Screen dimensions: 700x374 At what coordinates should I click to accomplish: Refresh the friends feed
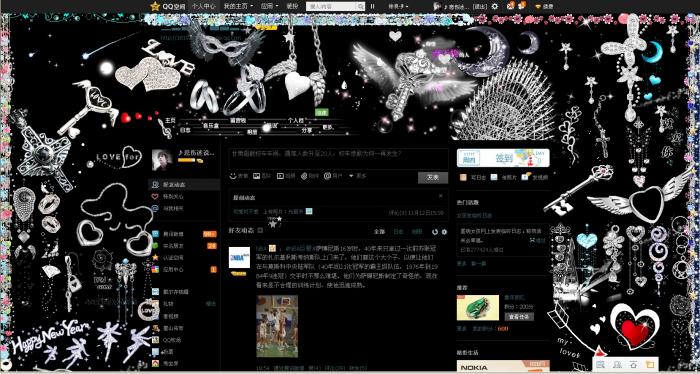point(435,232)
